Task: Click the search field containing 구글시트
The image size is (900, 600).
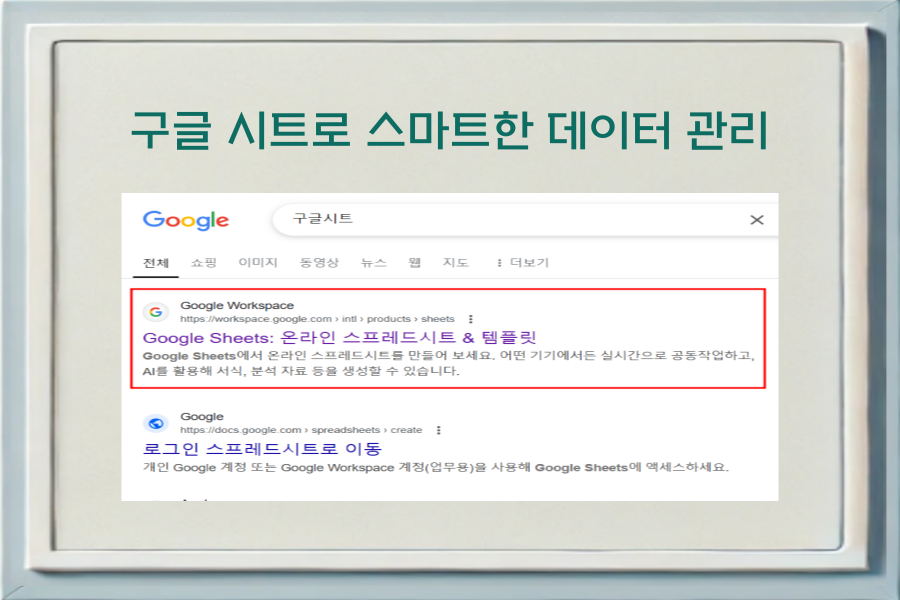Action: (525, 219)
